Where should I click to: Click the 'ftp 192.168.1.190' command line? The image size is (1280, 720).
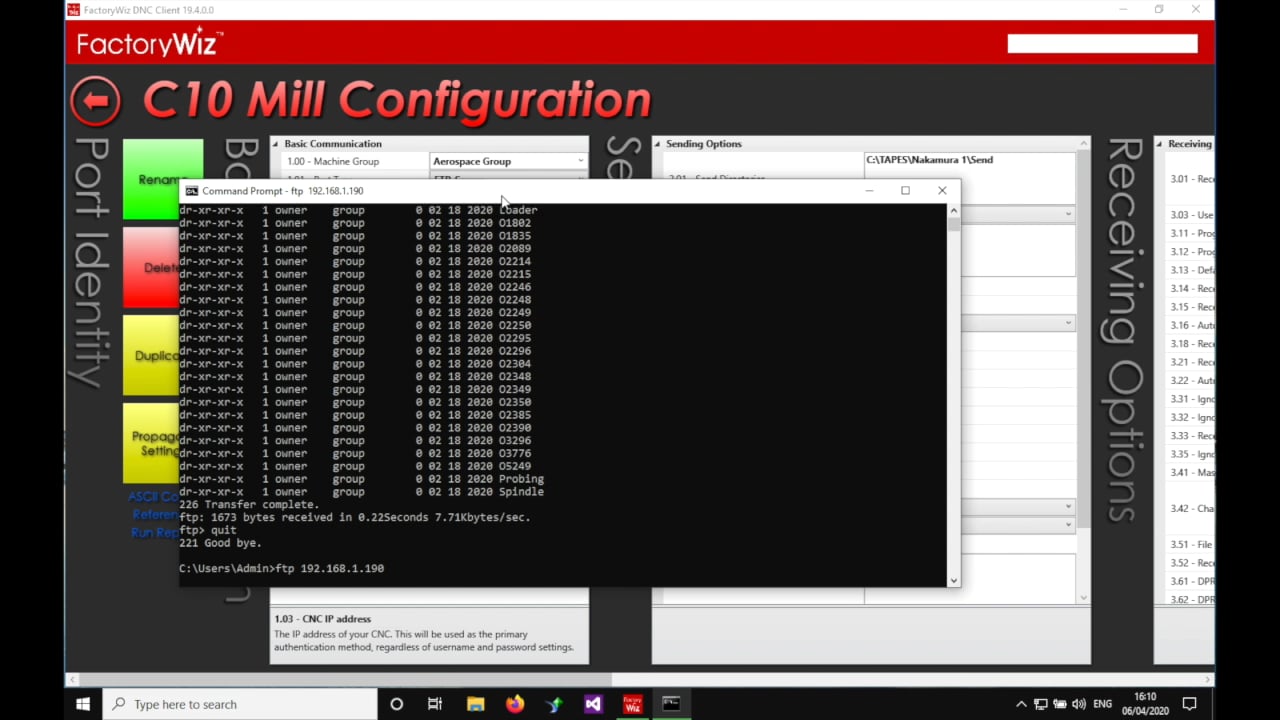[329, 568]
